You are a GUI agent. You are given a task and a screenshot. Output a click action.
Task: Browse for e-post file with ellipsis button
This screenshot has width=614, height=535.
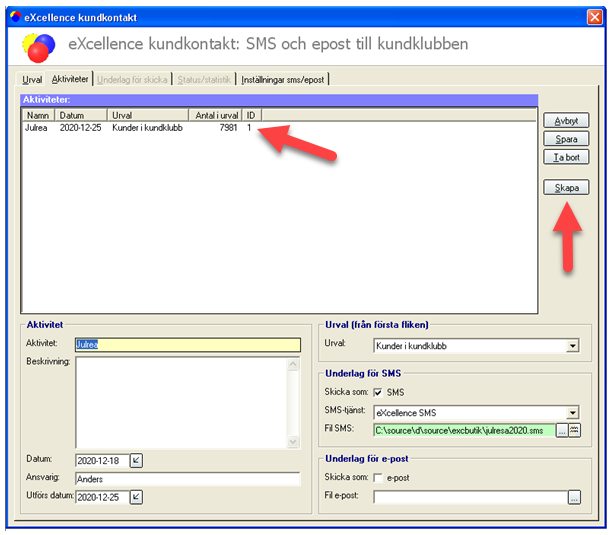(x=574, y=497)
